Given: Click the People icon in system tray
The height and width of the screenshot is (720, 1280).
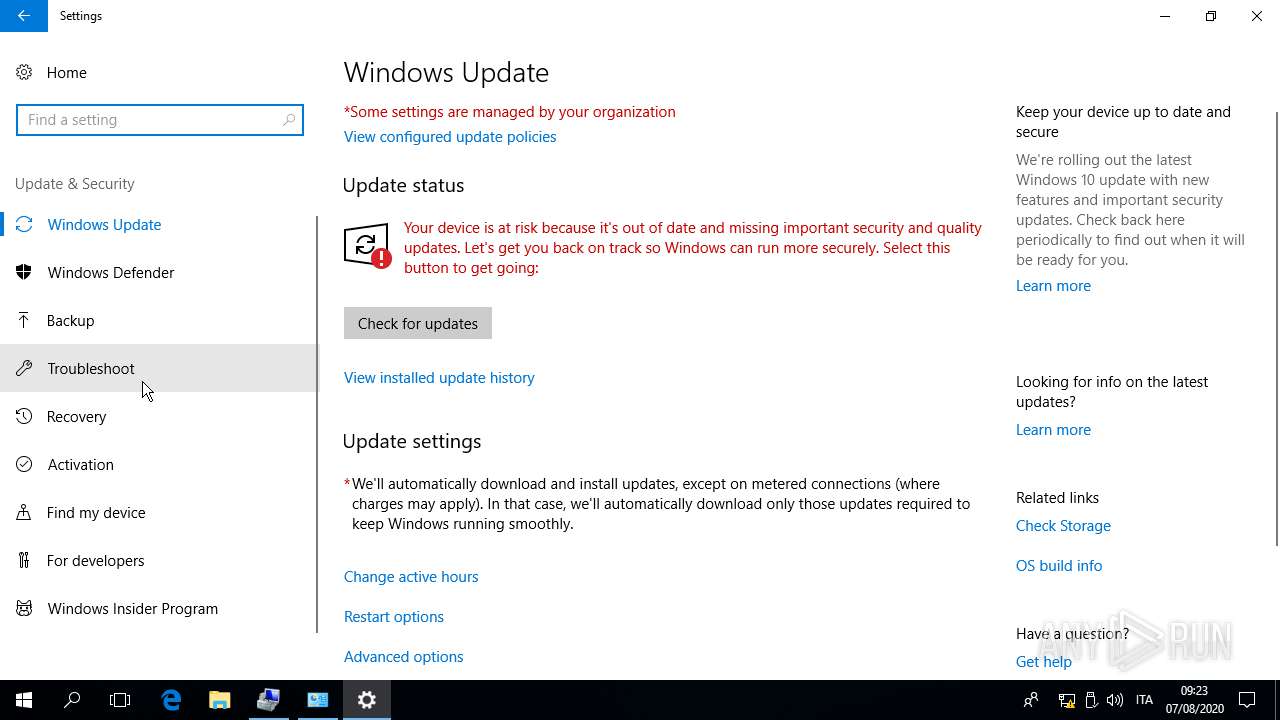Looking at the screenshot, I should [1031, 700].
